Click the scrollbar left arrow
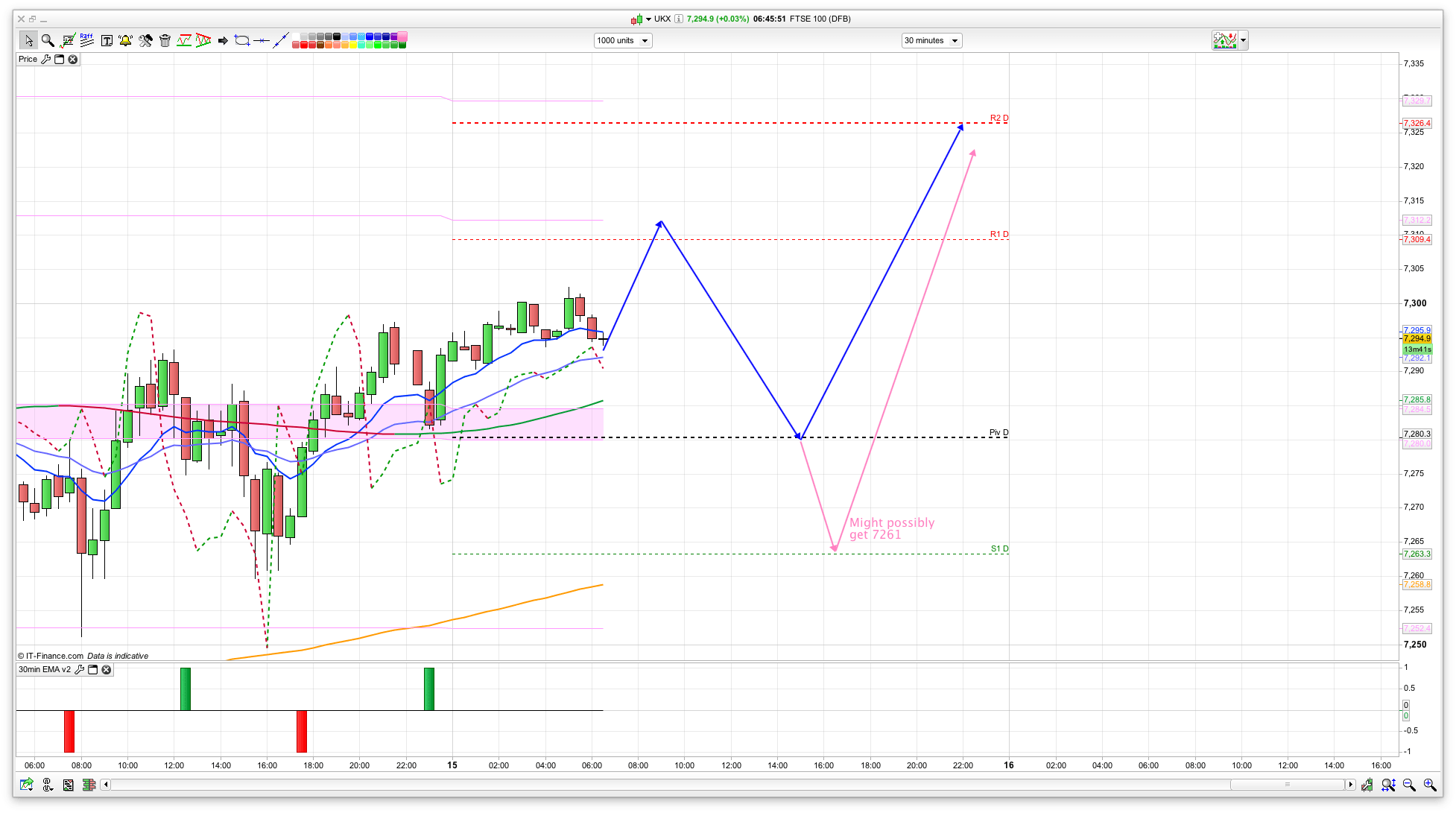 point(106,784)
